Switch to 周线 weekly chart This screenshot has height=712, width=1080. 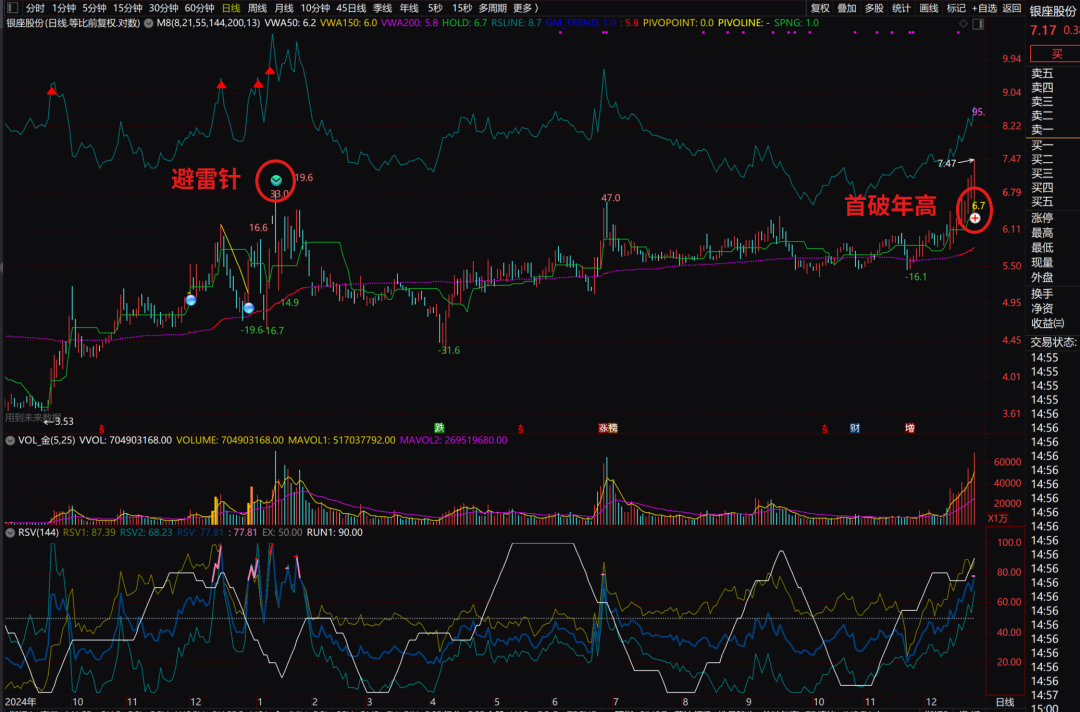point(258,8)
